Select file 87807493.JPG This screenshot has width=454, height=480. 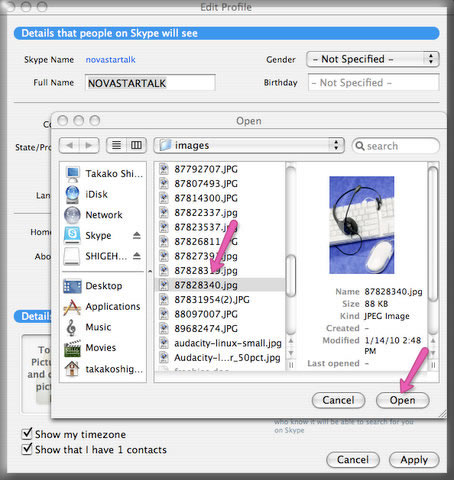220,184
